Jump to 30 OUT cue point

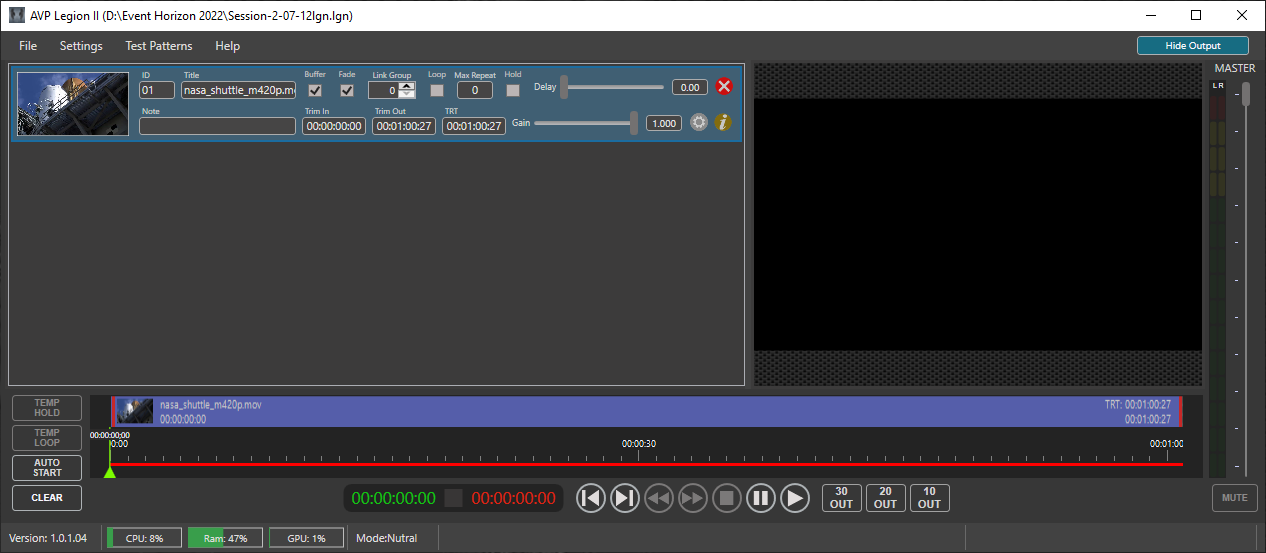[x=841, y=498]
